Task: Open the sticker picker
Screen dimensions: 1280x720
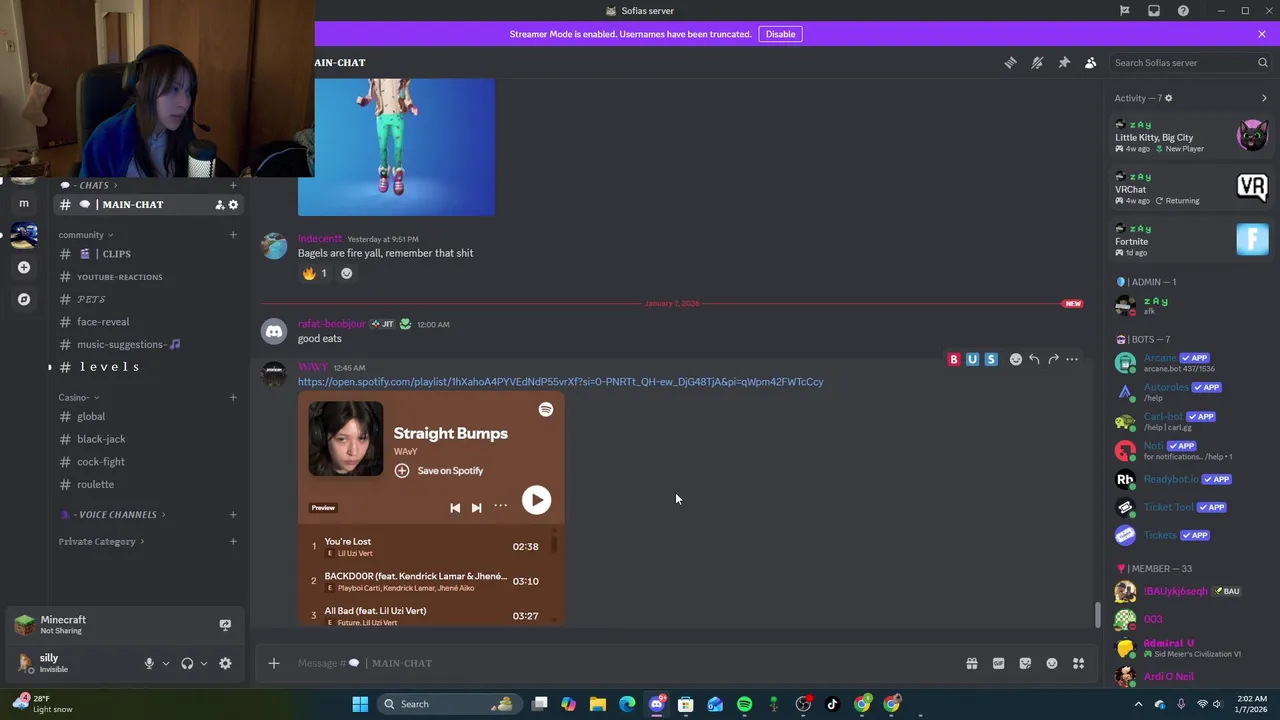Action: click(x=1025, y=663)
